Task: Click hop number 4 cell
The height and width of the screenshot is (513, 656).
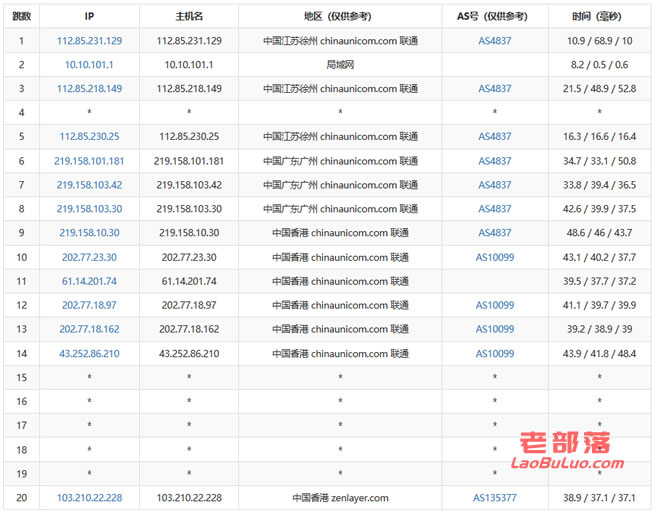Action: (21, 112)
